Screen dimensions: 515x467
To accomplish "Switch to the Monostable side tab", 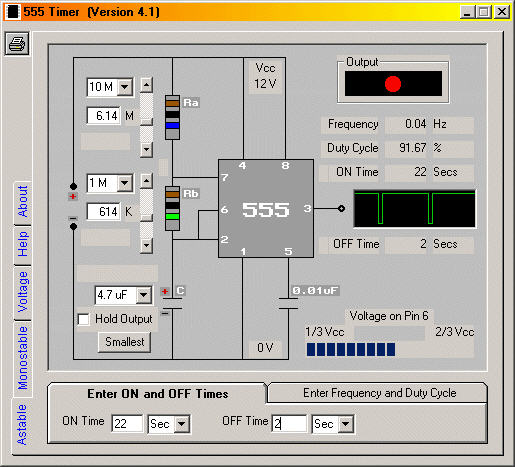I will pyautogui.click(x=22, y=358).
